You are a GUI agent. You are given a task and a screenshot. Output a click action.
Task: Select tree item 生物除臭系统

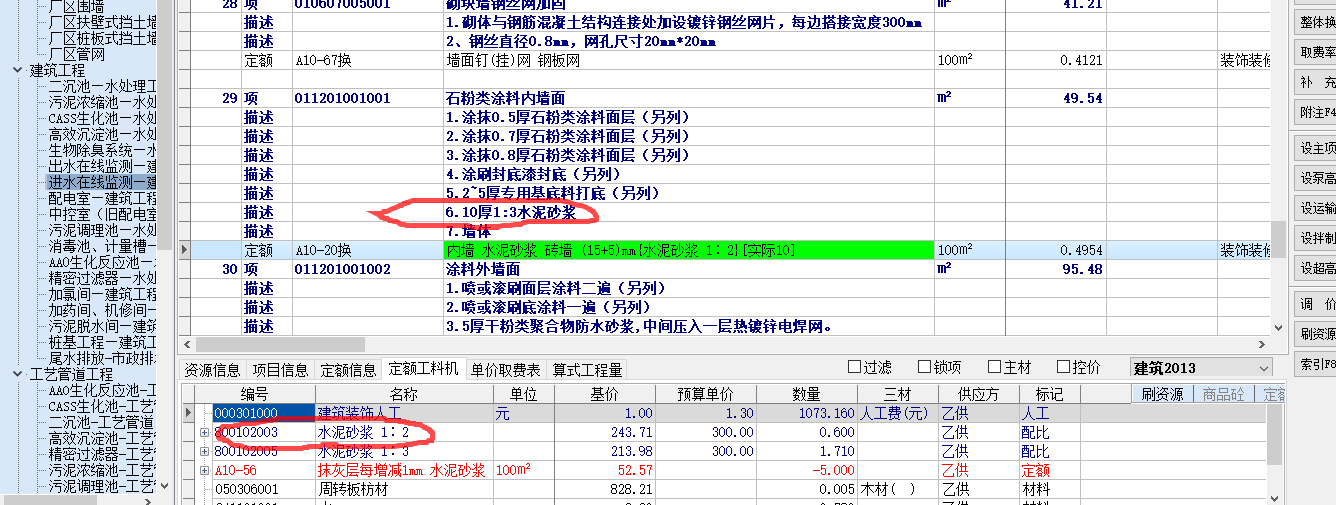point(102,150)
